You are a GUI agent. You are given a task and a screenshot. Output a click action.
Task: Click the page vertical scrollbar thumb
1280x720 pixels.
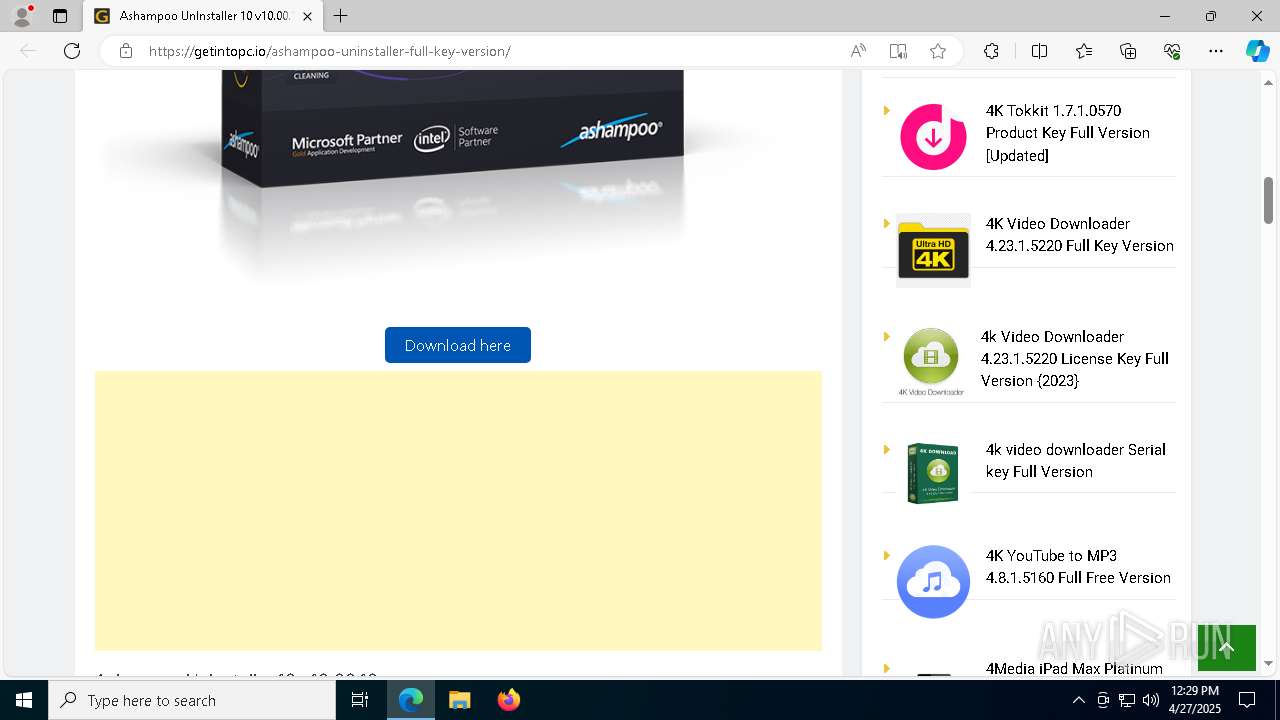coord(1269,201)
